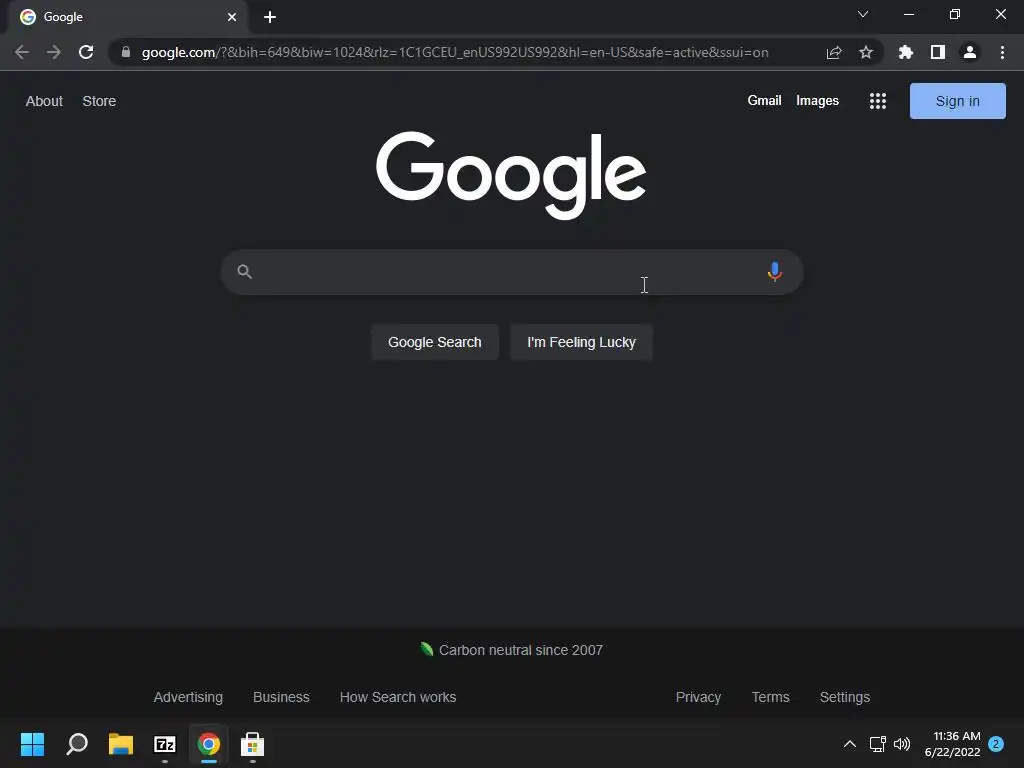The height and width of the screenshot is (768, 1024).
Task: Share this page using the share icon
Action: [x=834, y=52]
